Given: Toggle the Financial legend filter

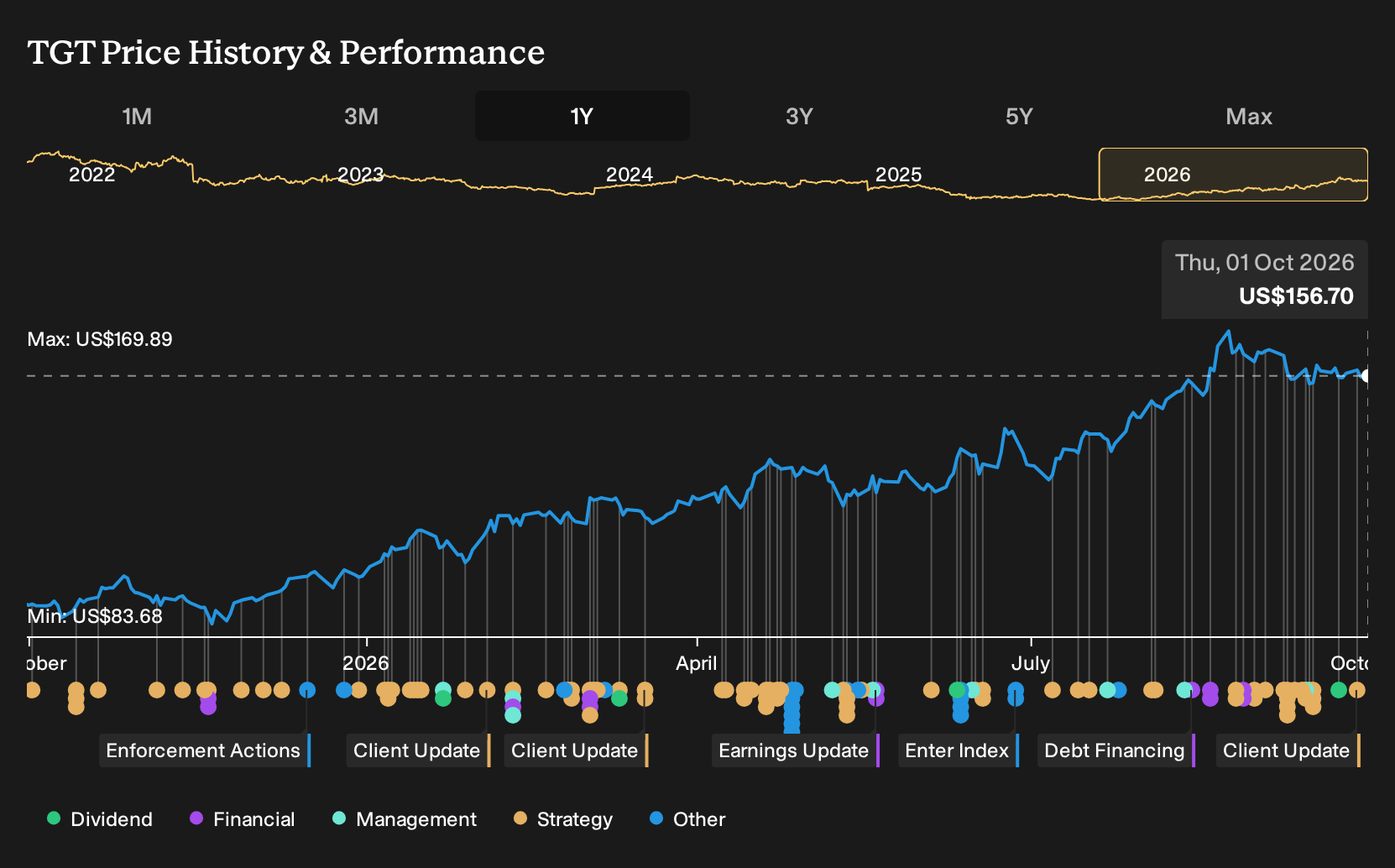Looking at the screenshot, I should pyautogui.click(x=243, y=818).
